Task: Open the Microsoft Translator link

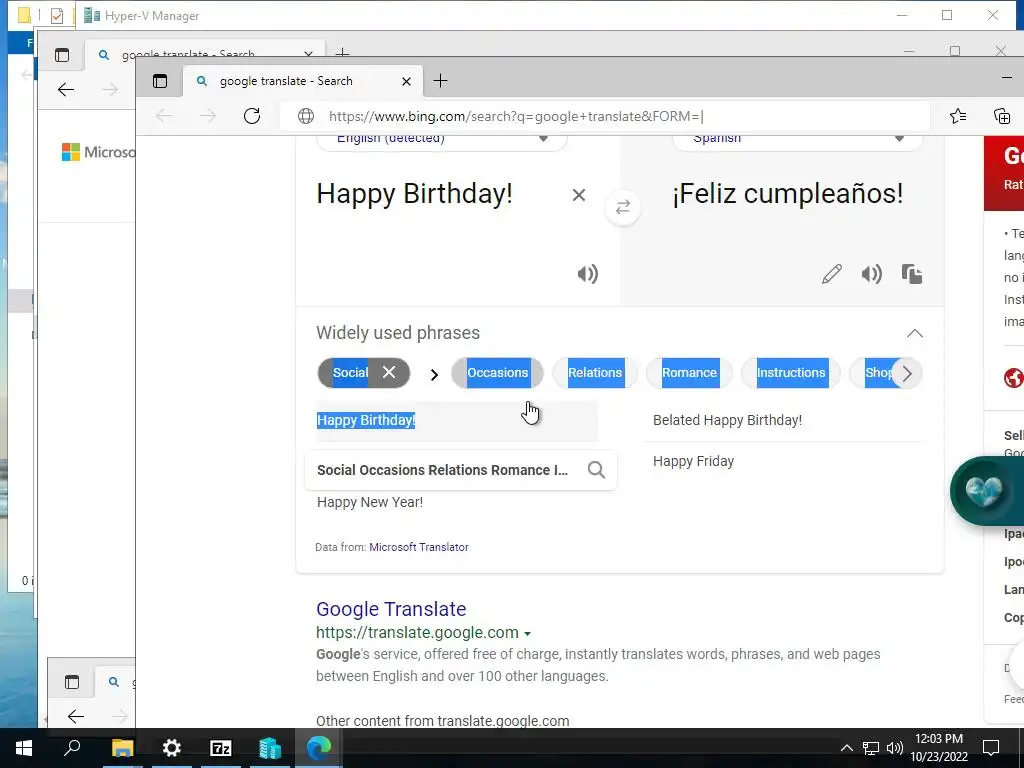Action: point(419,547)
